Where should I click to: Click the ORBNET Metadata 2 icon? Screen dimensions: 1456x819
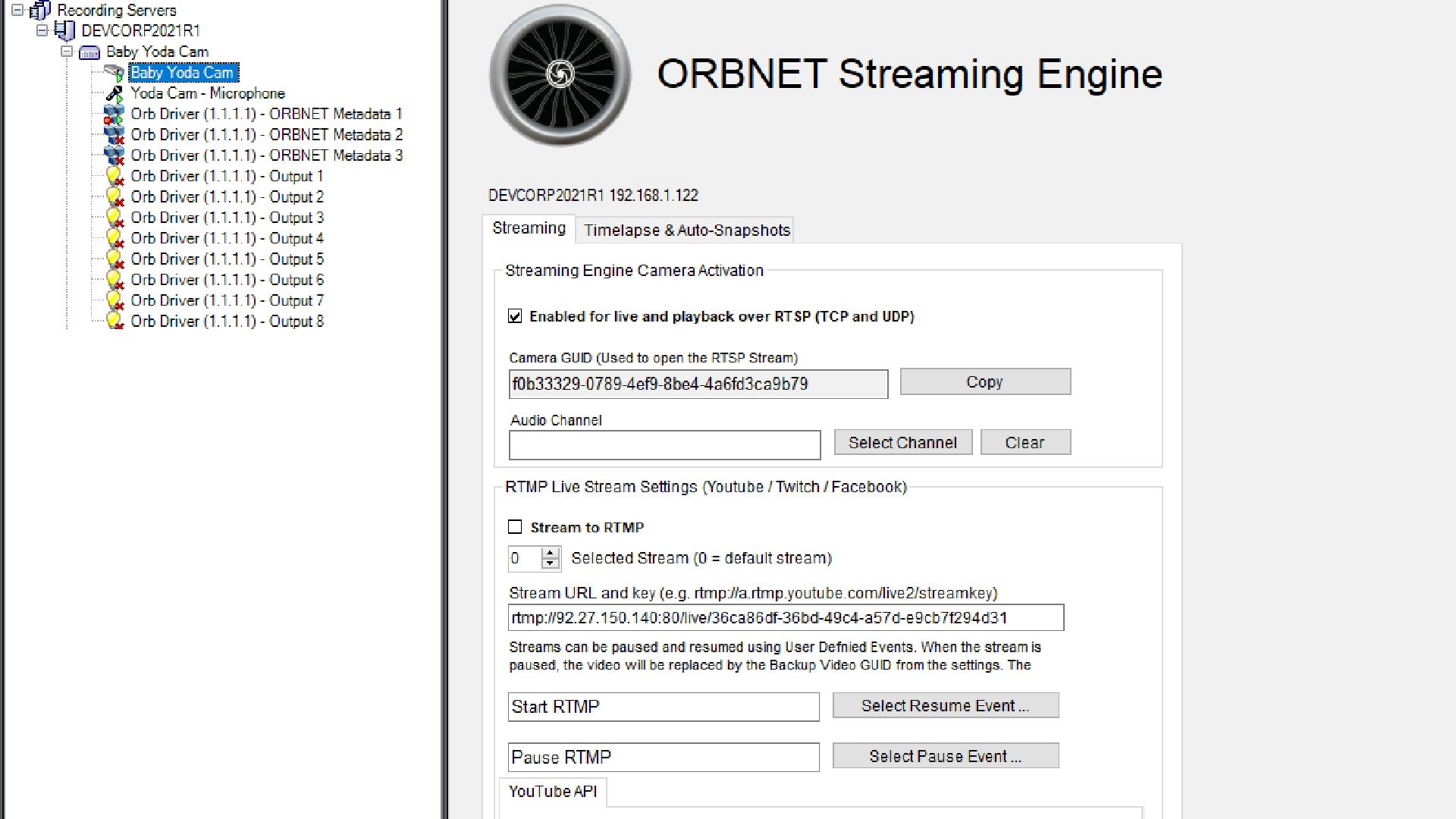point(114,135)
